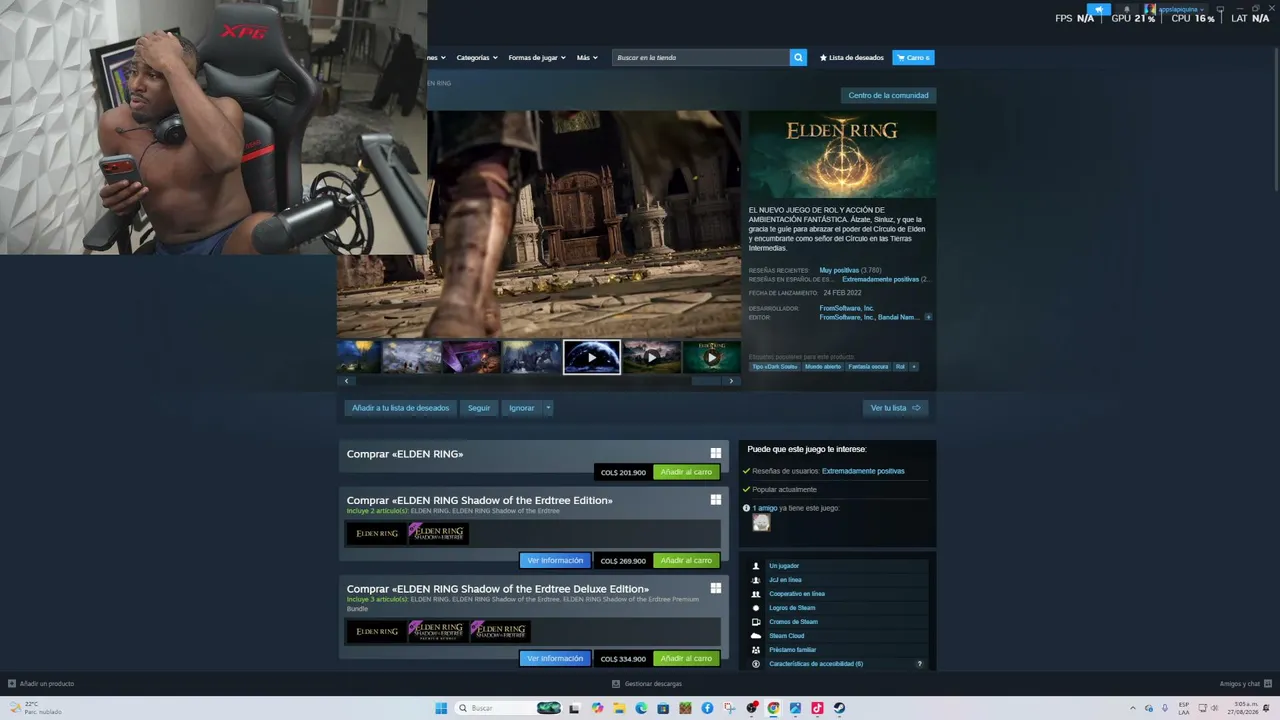Click Añadir a tu lista de deseados
The width and height of the screenshot is (1280, 720).
click(x=400, y=408)
